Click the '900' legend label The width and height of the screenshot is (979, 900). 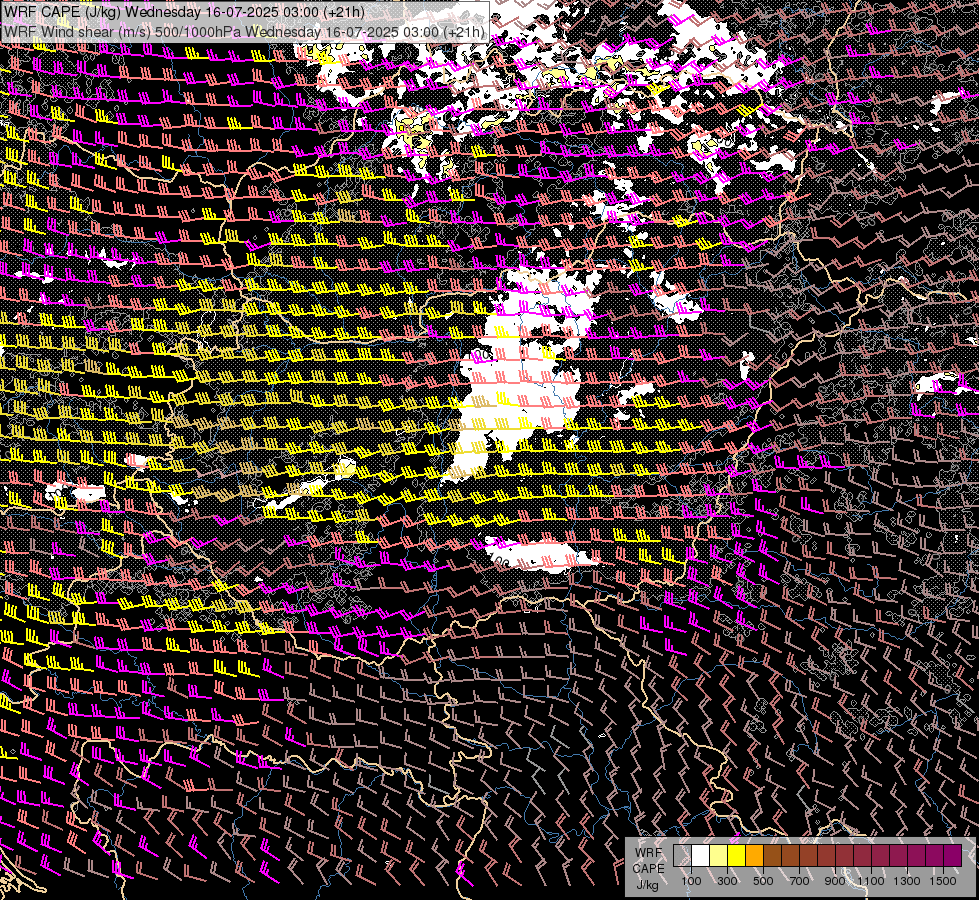coord(835,881)
